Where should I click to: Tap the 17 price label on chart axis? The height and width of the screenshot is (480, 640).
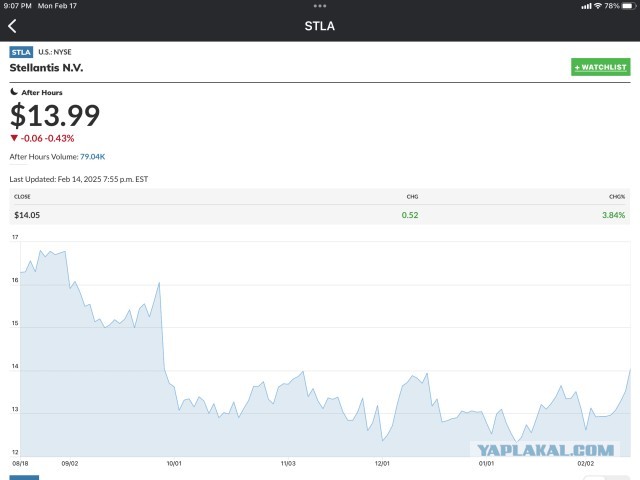(x=15, y=237)
